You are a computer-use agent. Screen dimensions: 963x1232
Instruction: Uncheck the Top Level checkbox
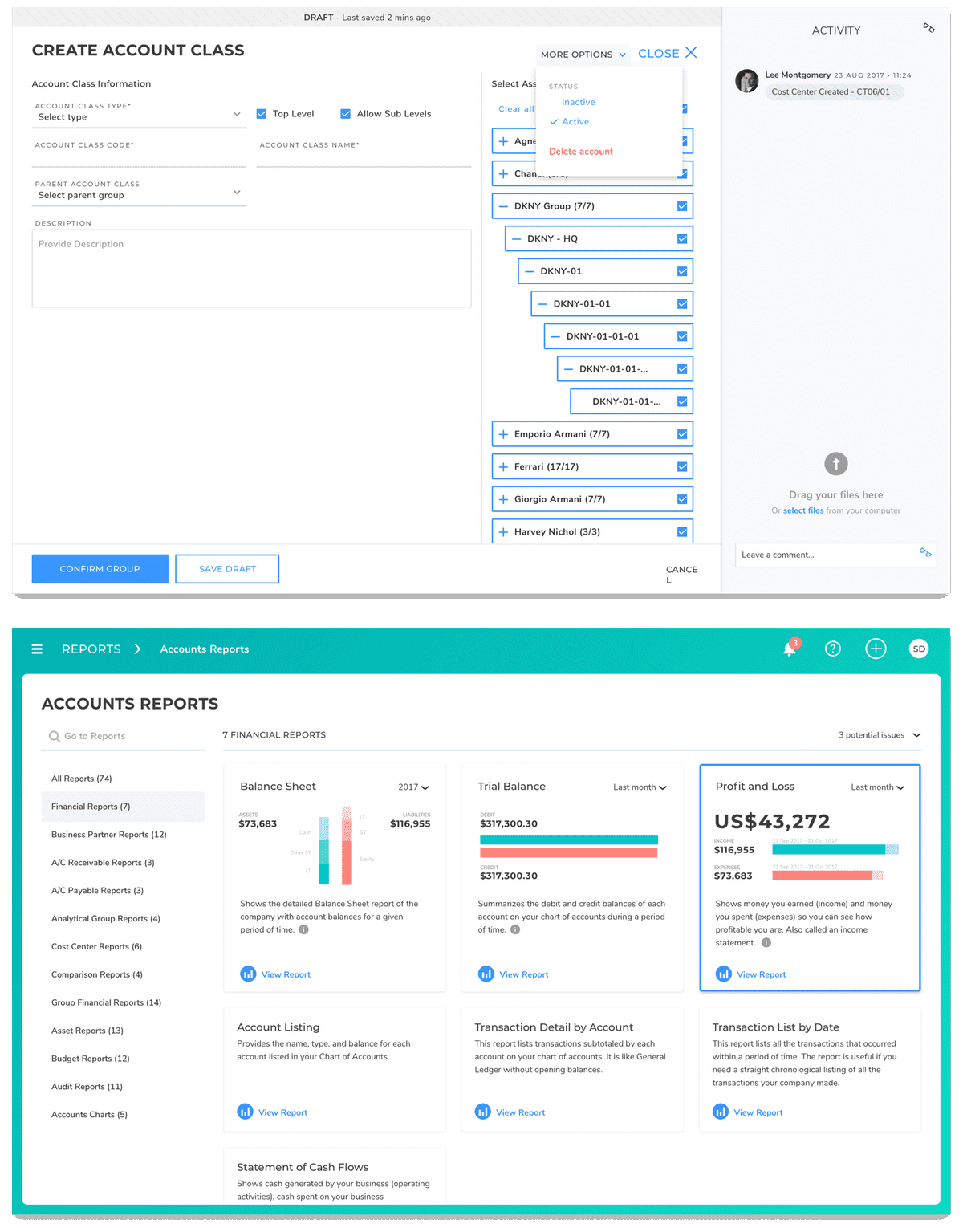(262, 114)
